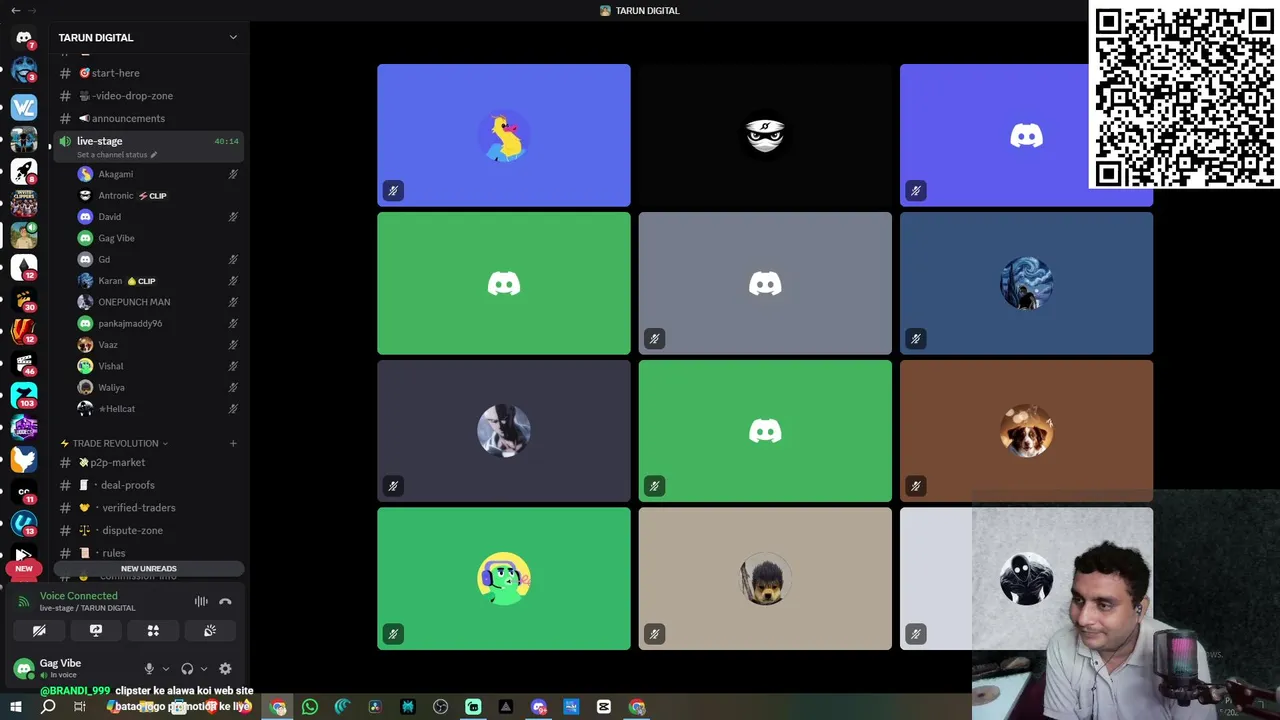Toggle microphone mute in user panel
This screenshot has height=720, width=1280.
[149, 669]
